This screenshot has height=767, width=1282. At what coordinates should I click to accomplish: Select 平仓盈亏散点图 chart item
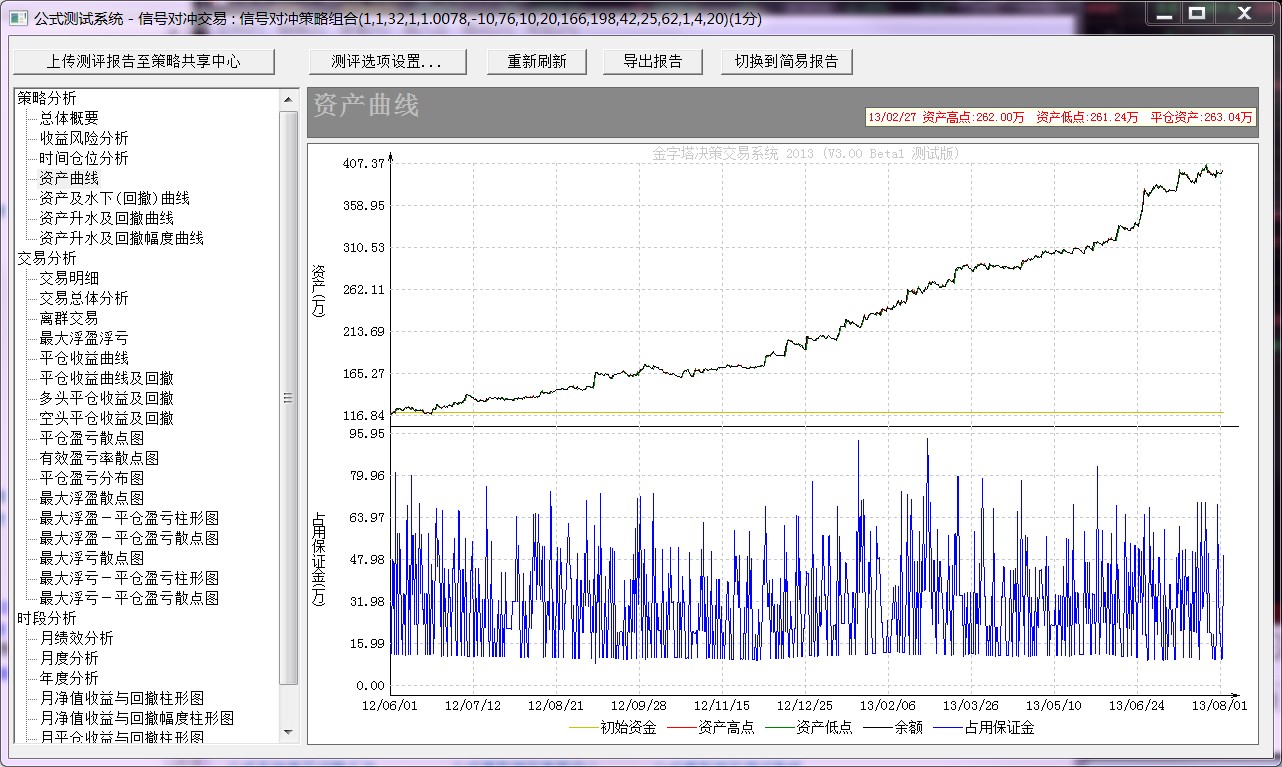pyautogui.click(x=91, y=438)
